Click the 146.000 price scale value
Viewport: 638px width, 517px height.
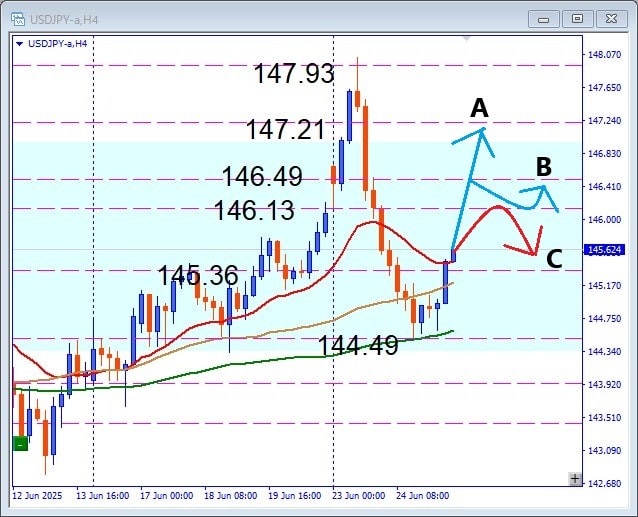(605, 220)
